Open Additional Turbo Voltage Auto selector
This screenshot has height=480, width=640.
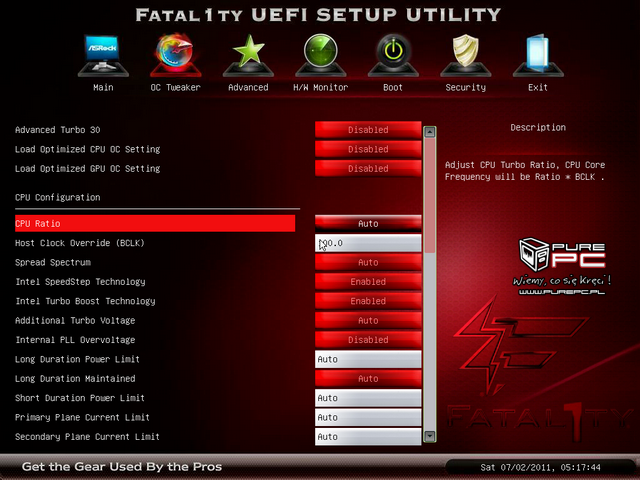[x=368, y=320]
